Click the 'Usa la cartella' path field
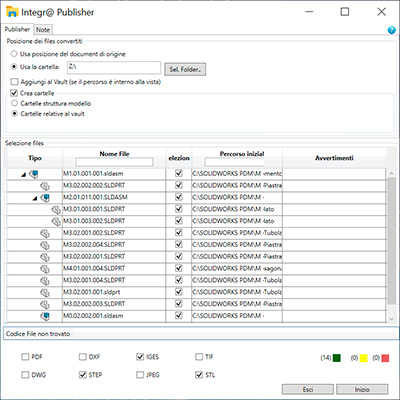The image size is (400, 400). tap(114, 67)
